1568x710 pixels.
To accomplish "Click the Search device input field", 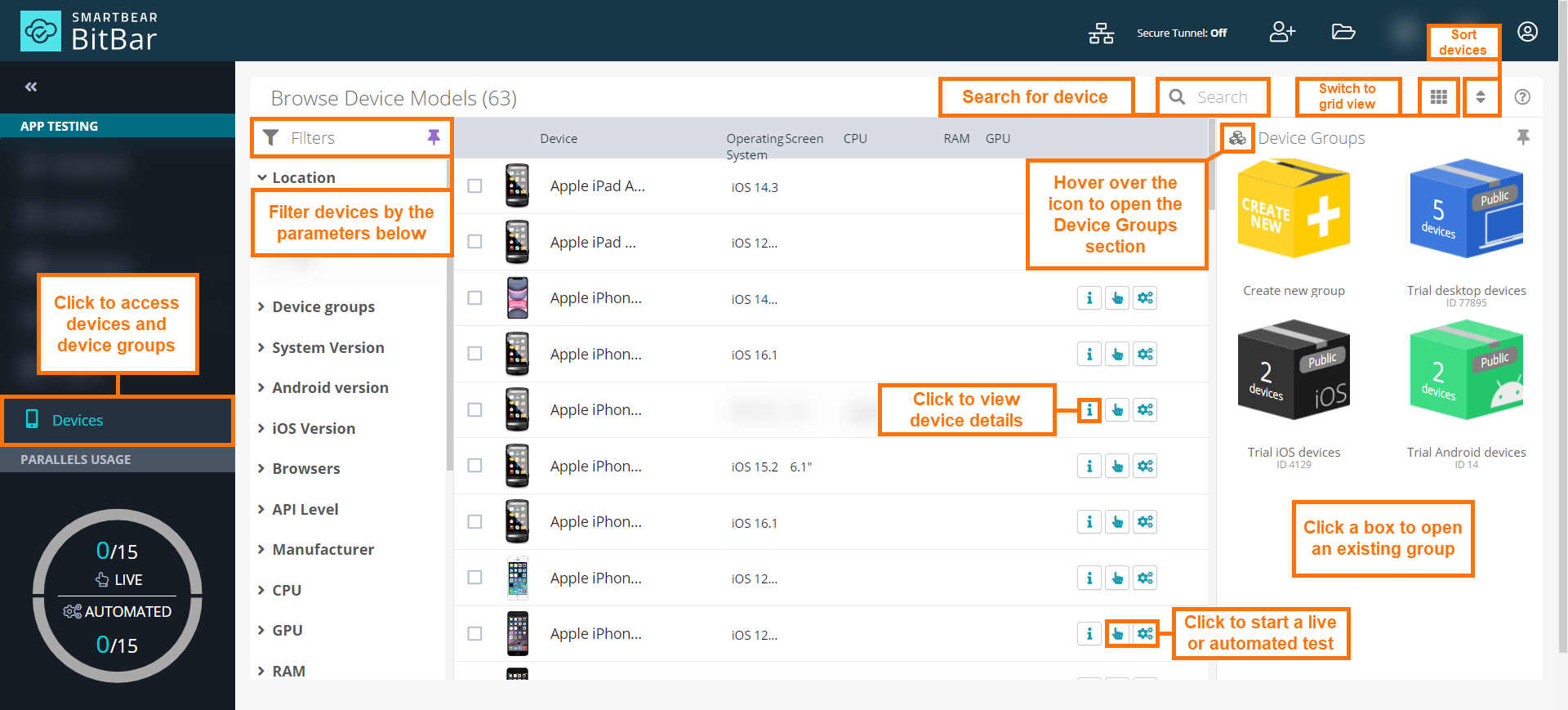I will 1222,97.
